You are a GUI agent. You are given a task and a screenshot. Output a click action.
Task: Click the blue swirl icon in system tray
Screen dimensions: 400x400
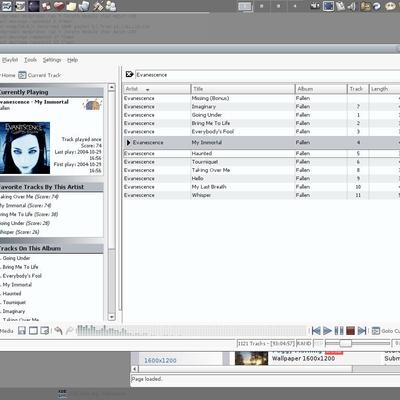[377, 6]
